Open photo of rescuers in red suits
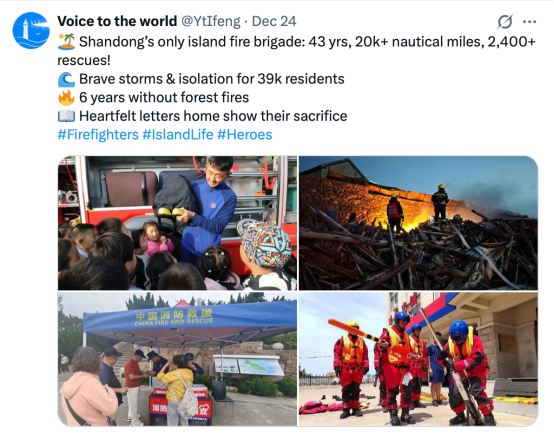 click(x=418, y=359)
